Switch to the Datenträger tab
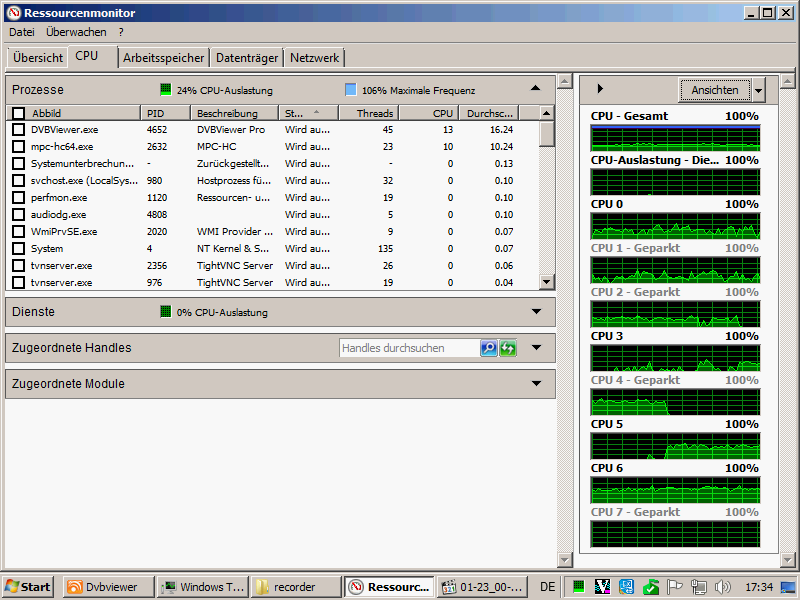This screenshot has height=600, width=800. point(247,58)
